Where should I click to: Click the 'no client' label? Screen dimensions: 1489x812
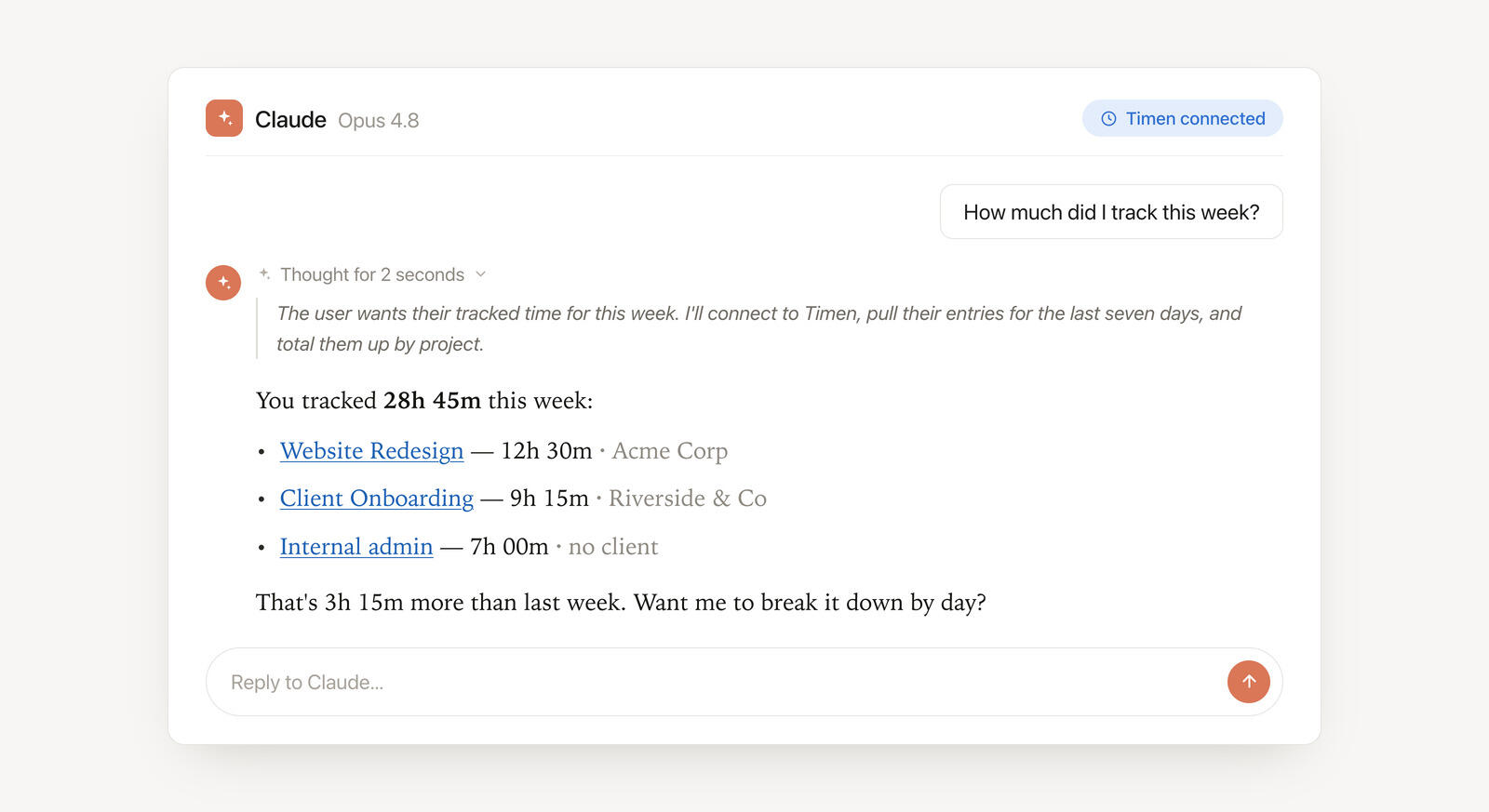pyautogui.click(x=613, y=547)
